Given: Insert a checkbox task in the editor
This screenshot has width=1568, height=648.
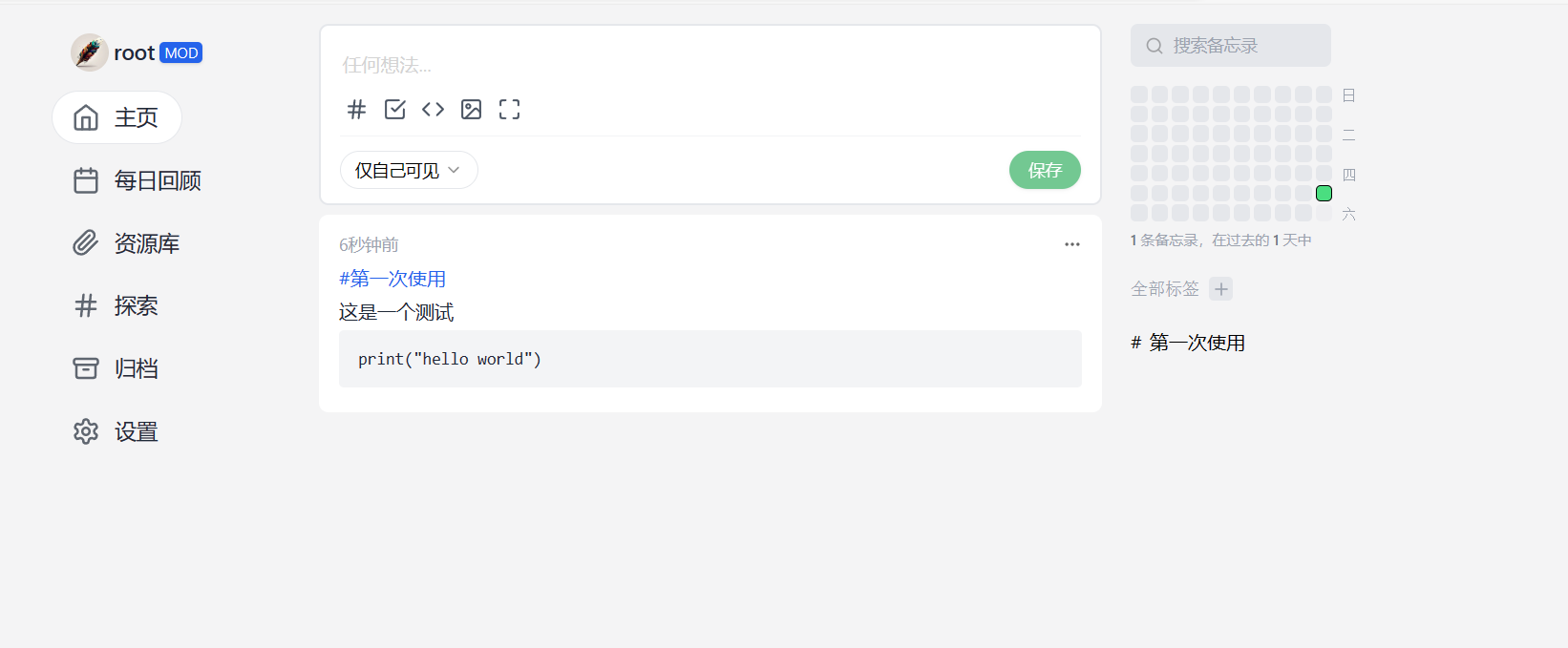Looking at the screenshot, I should (x=394, y=110).
